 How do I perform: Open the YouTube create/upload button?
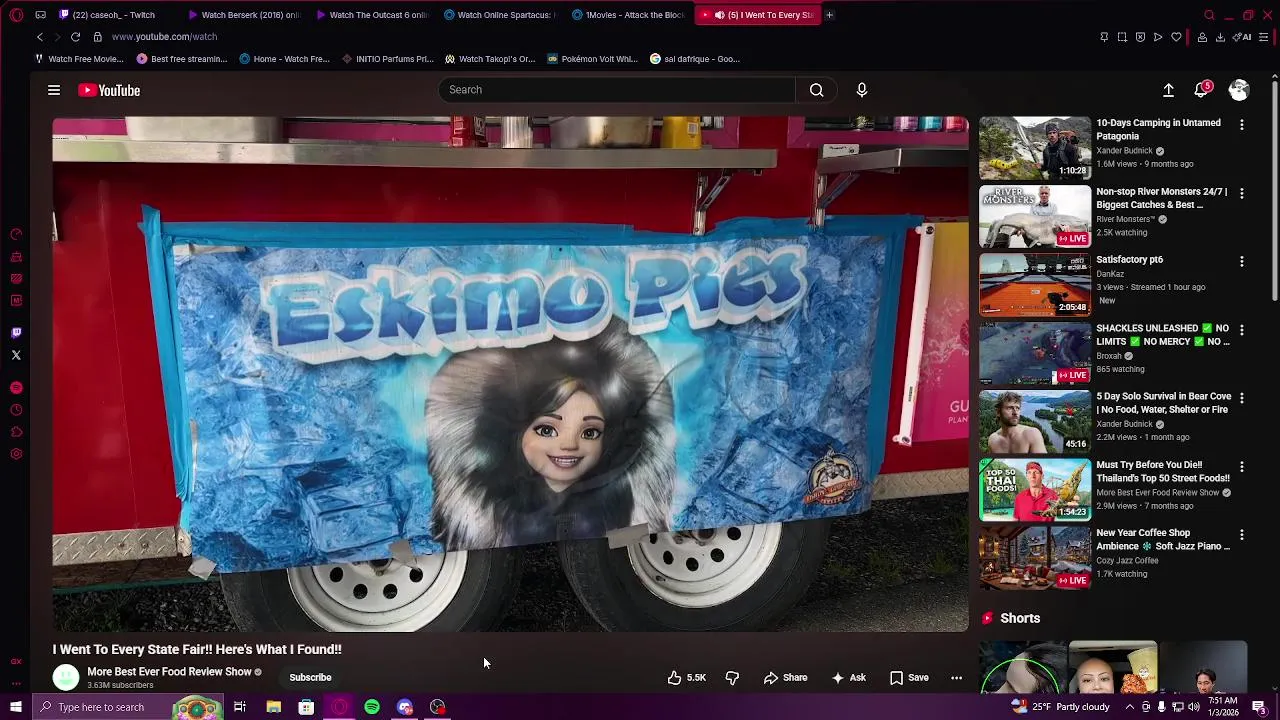[x=1168, y=90]
